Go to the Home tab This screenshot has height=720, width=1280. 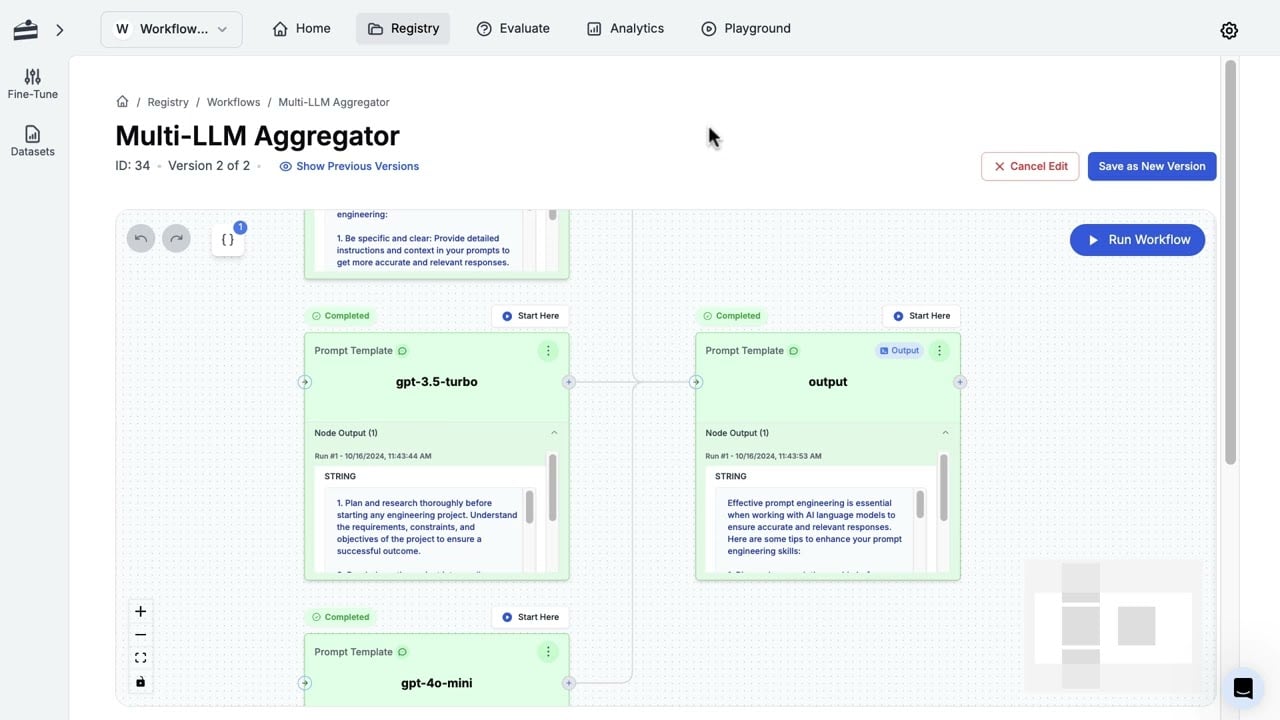coord(301,28)
